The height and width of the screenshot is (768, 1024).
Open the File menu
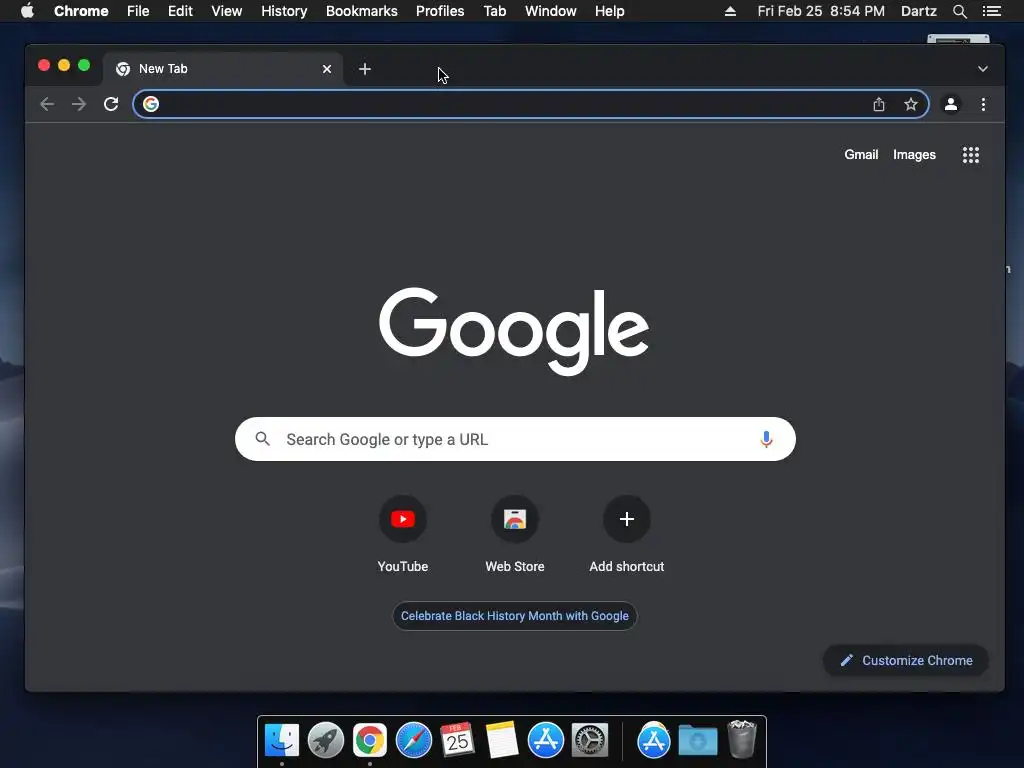pyautogui.click(x=138, y=11)
